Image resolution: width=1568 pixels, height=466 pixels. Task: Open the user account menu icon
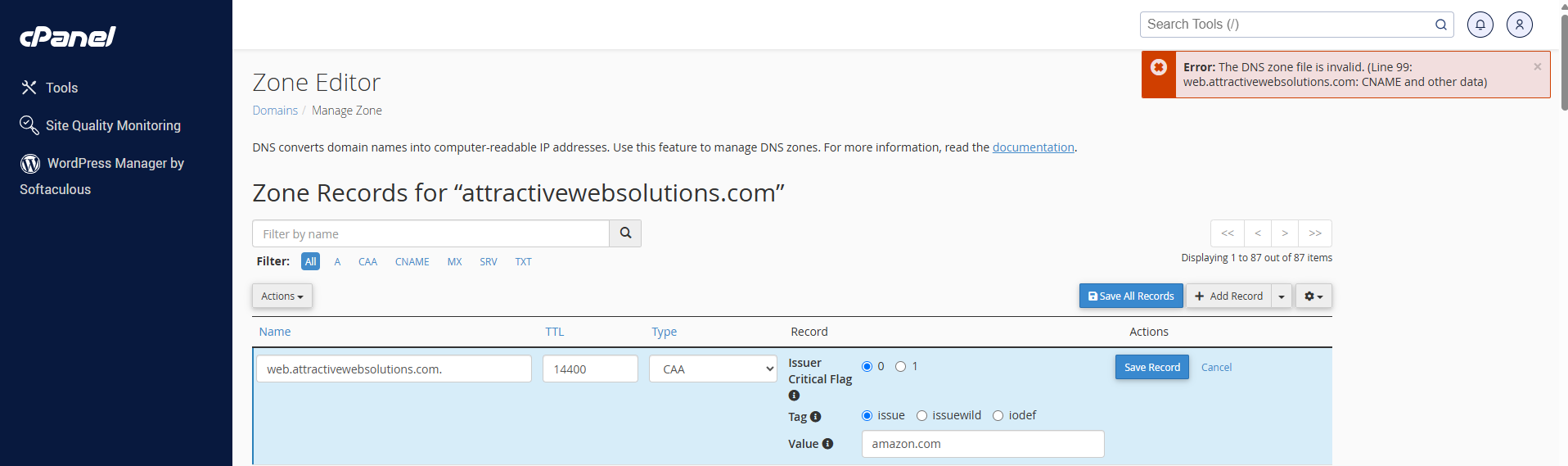(x=1519, y=25)
